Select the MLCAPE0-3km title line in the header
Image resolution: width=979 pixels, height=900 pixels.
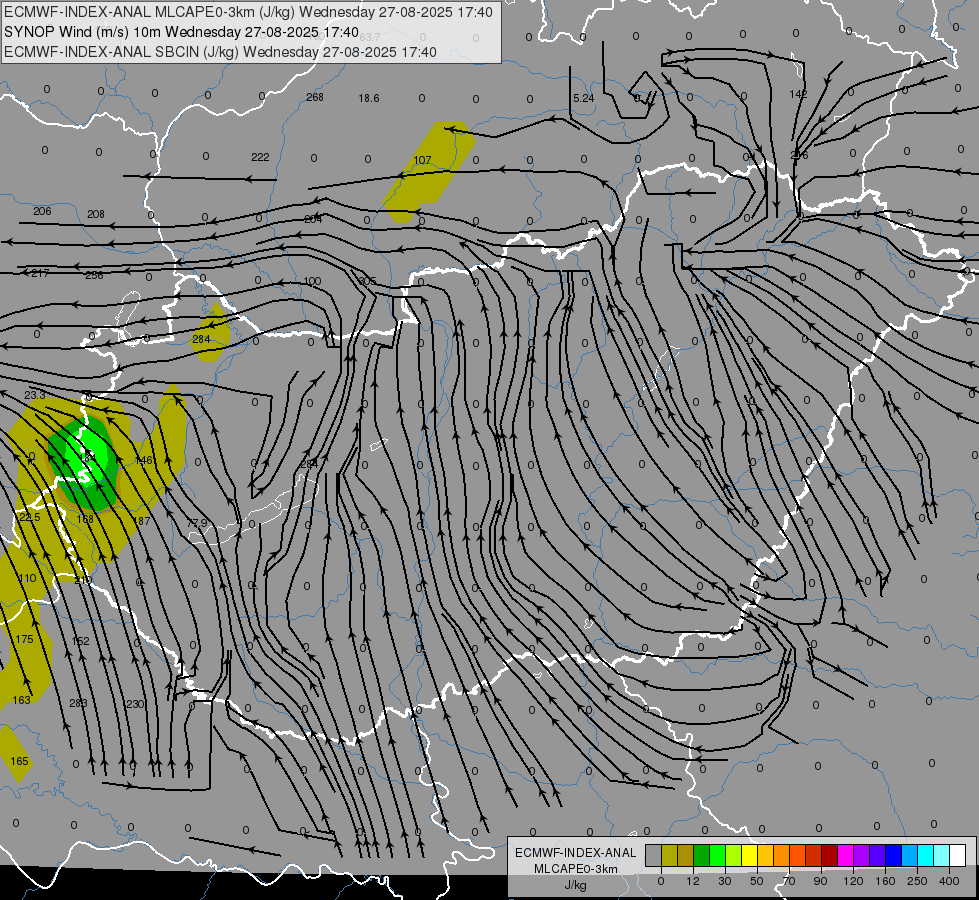point(248,12)
